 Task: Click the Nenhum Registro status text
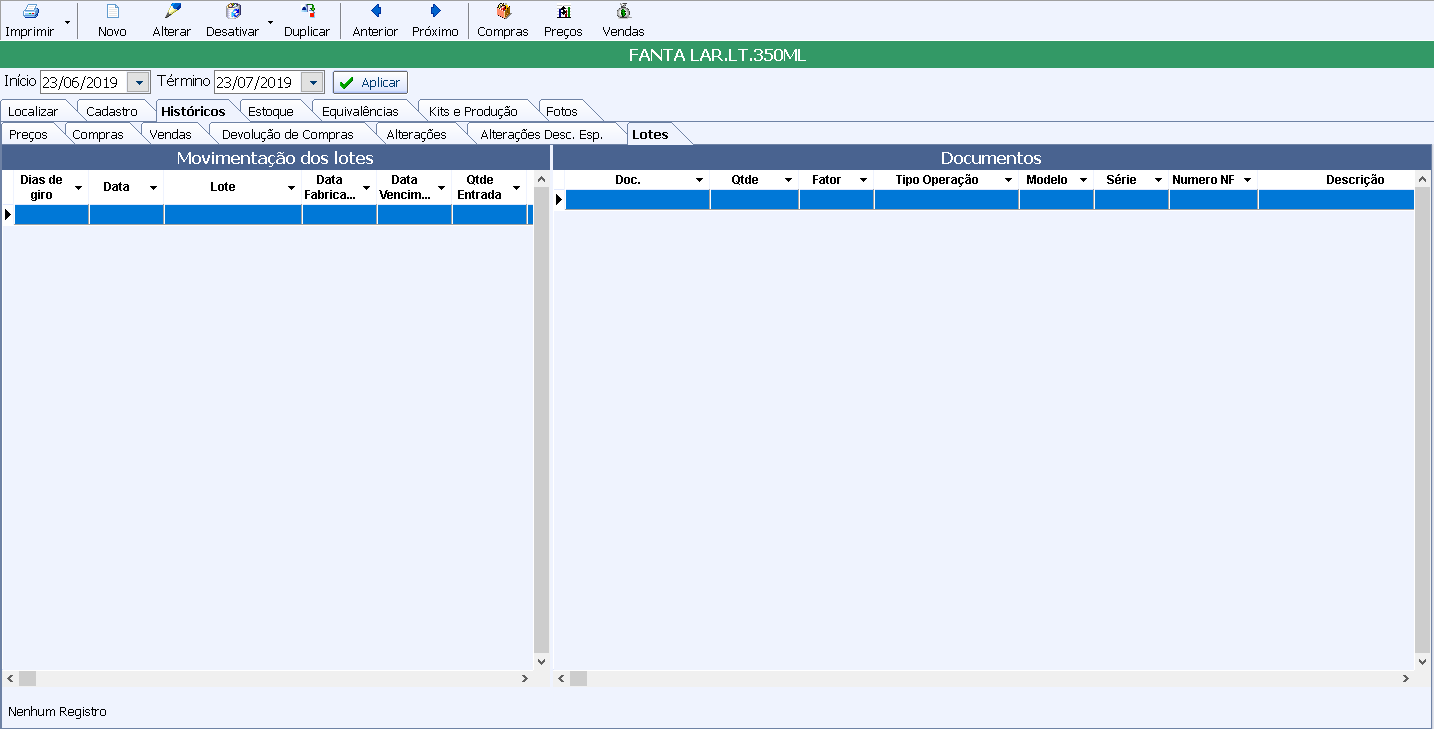57,712
